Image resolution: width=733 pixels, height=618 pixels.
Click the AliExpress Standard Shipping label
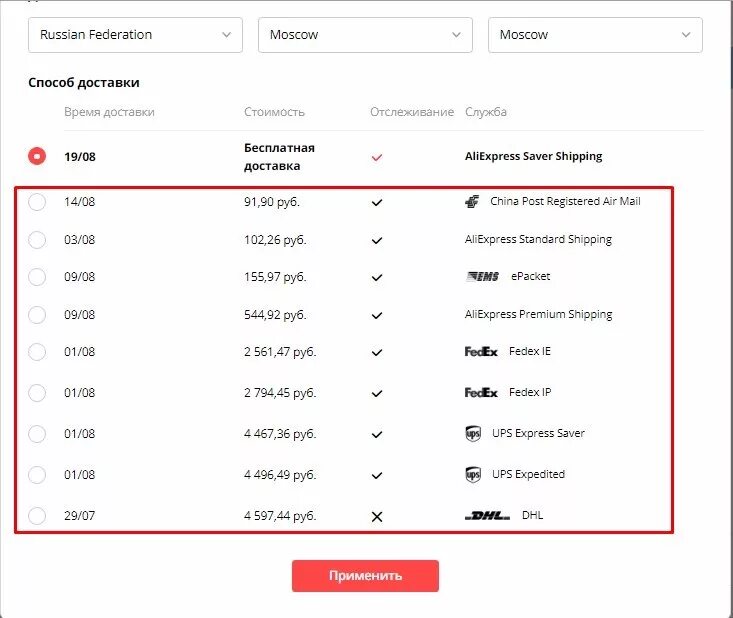[x=538, y=240]
